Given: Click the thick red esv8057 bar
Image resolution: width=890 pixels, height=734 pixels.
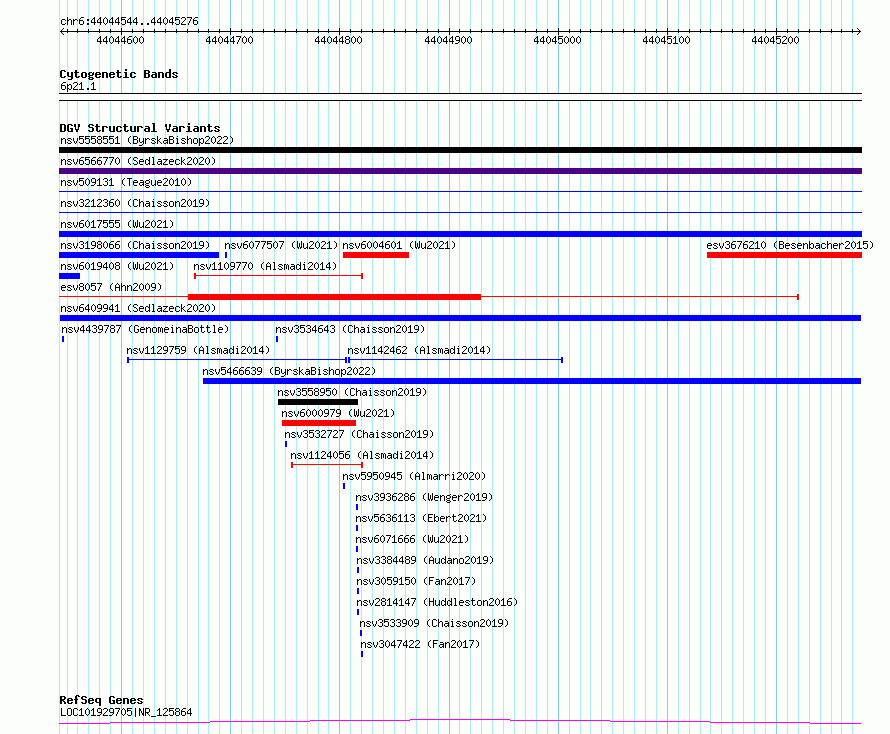Looking at the screenshot, I should 334,297.
